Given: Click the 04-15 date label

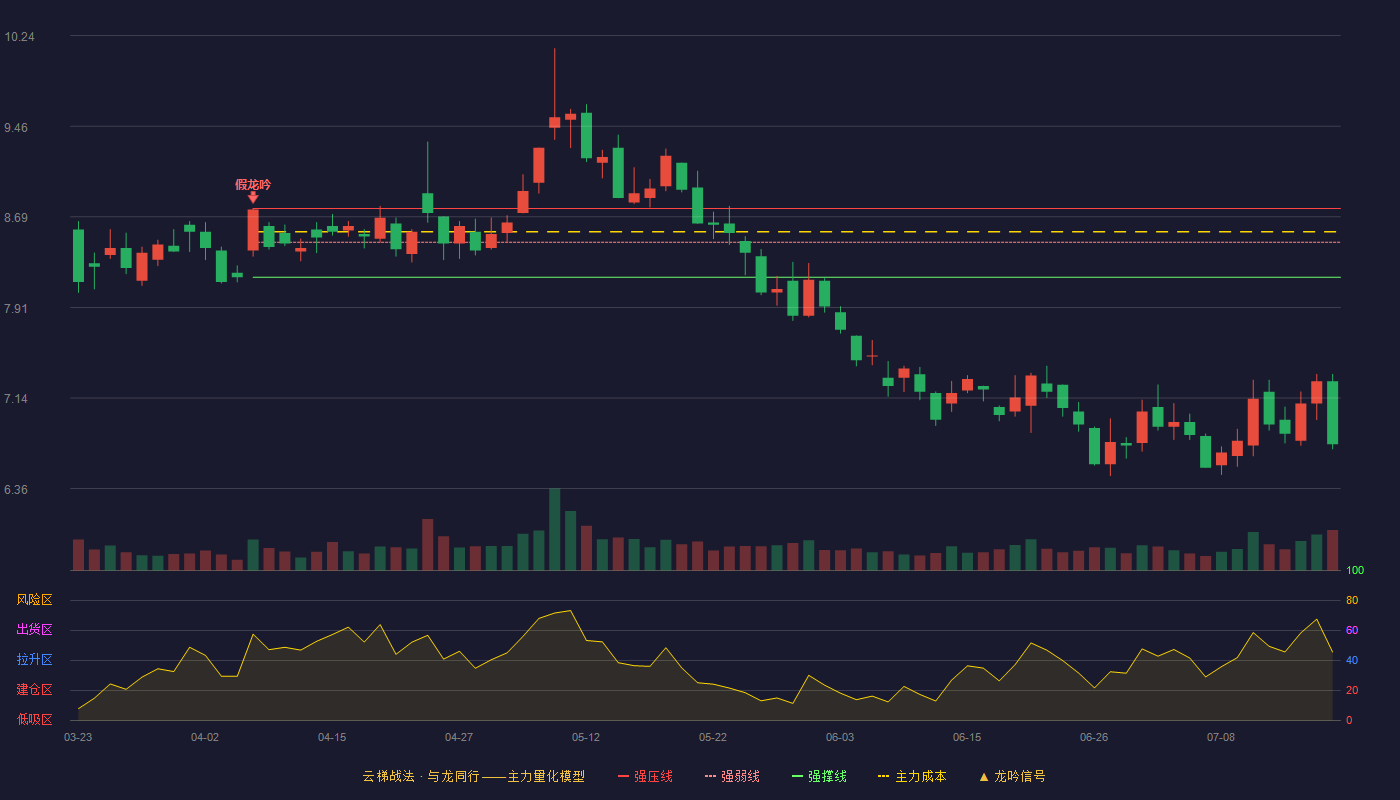Looking at the screenshot, I should (332, 737).
